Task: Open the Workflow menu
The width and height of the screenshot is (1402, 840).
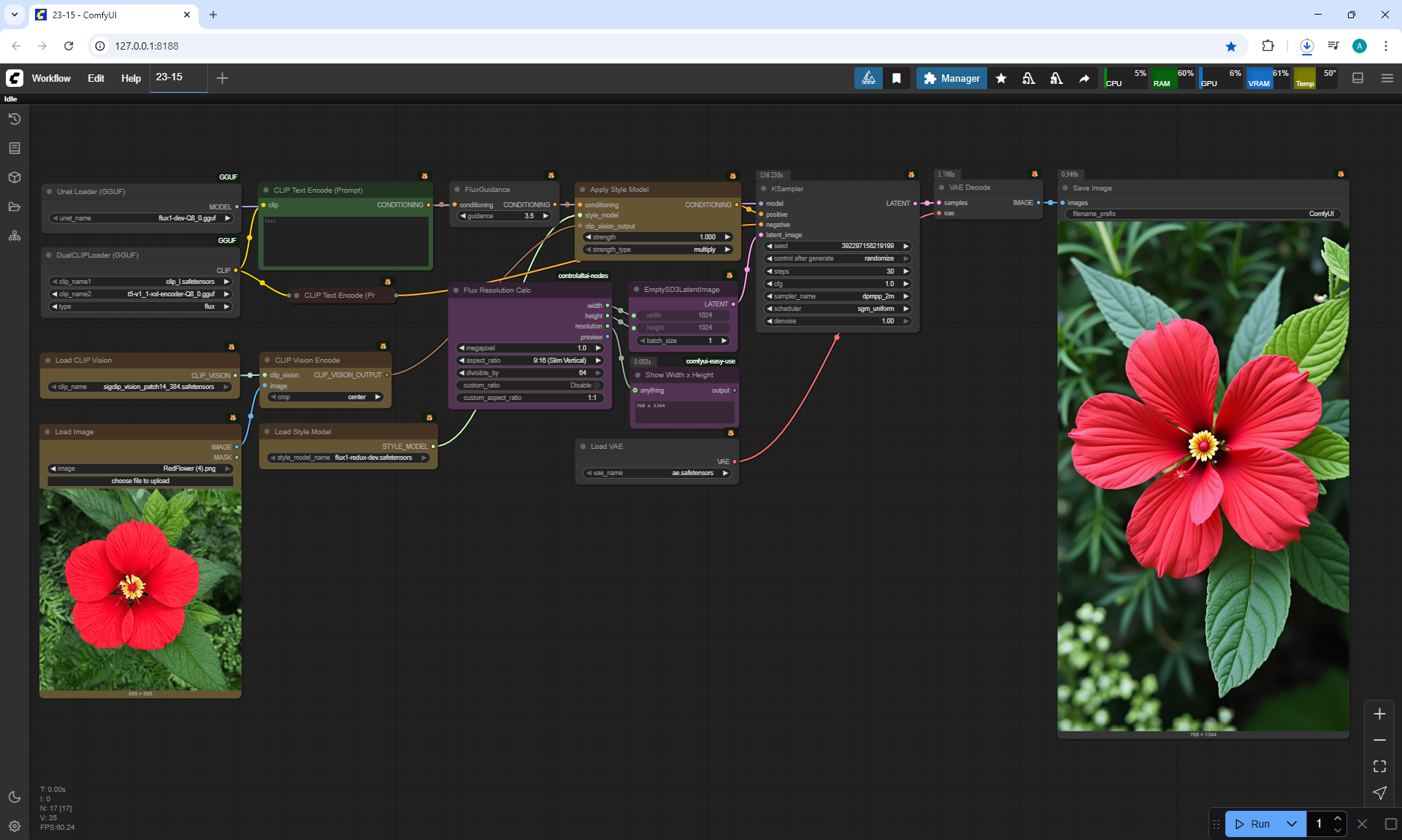Action: point(51,78)
